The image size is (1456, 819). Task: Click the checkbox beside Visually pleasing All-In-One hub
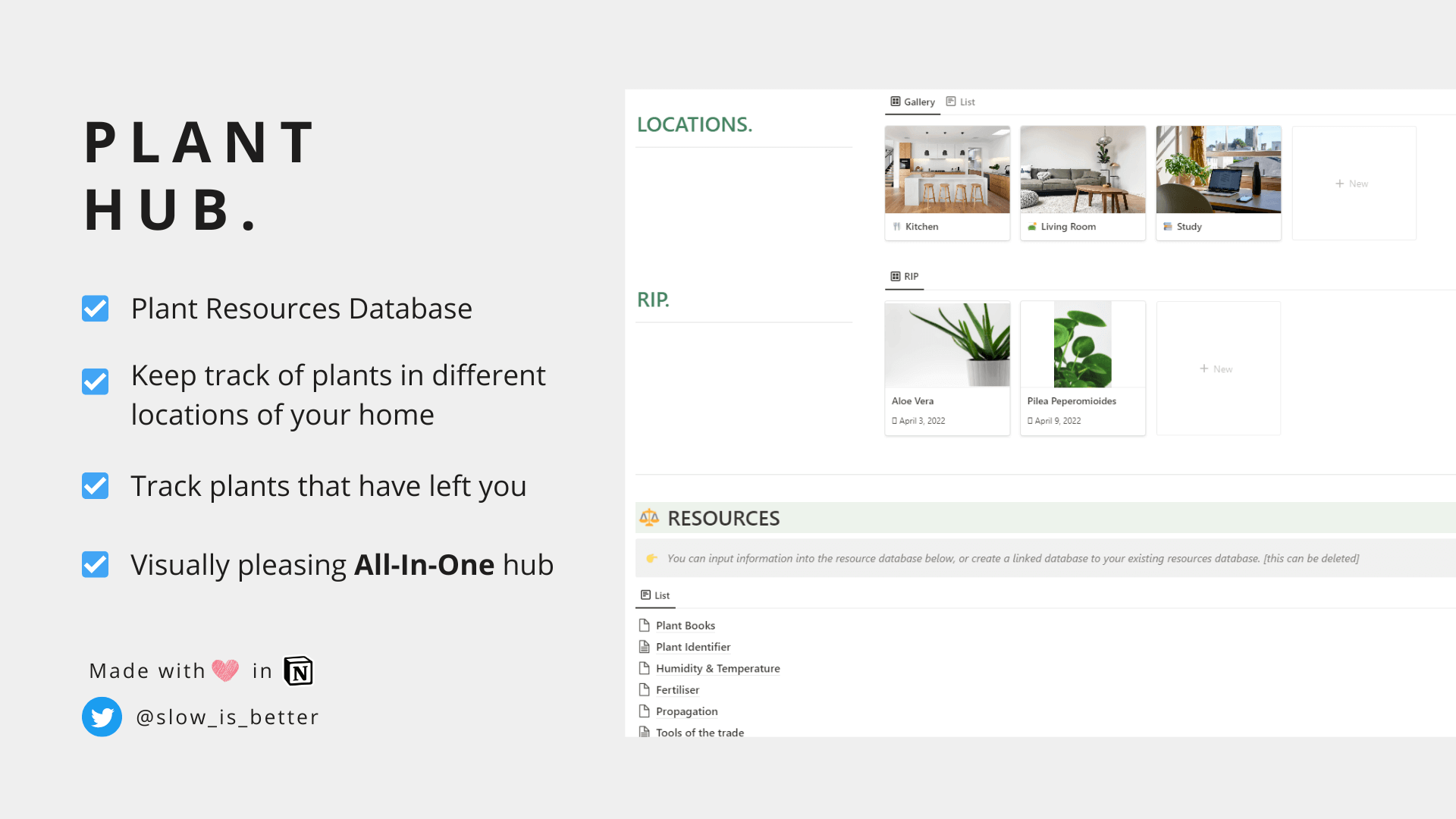click(95, 564)
